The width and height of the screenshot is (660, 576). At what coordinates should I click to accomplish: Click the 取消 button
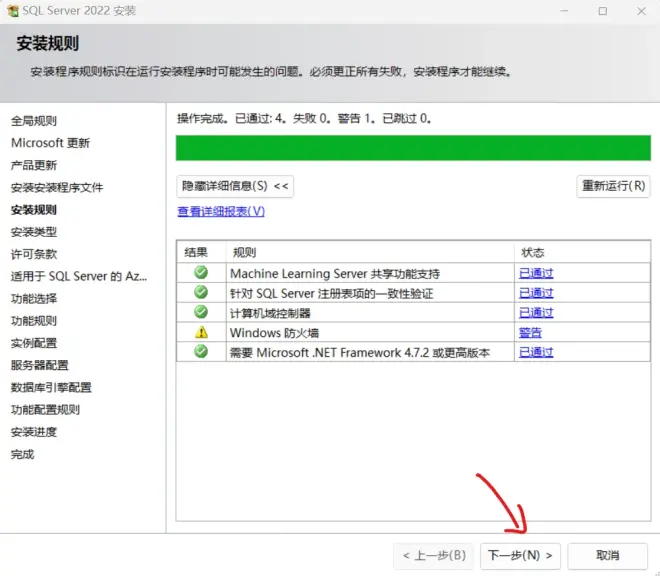coord(607,556)
